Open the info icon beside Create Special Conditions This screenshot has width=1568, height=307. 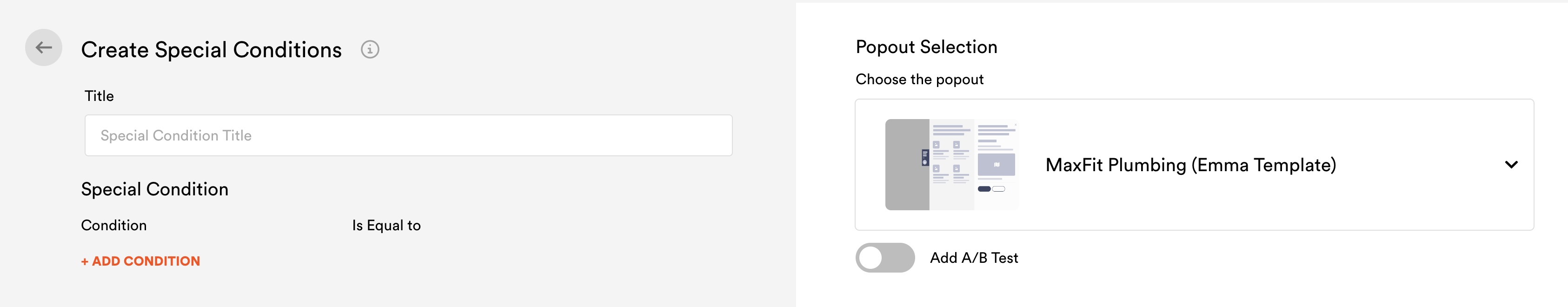coord(370,49)
